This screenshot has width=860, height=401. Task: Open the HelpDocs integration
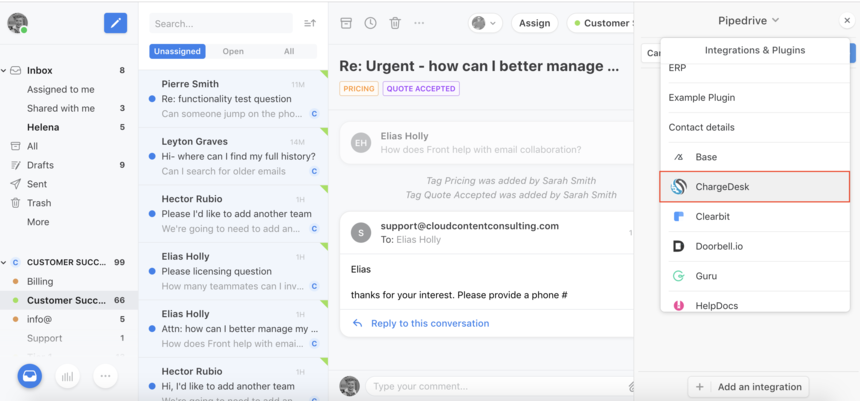point(755,303)
